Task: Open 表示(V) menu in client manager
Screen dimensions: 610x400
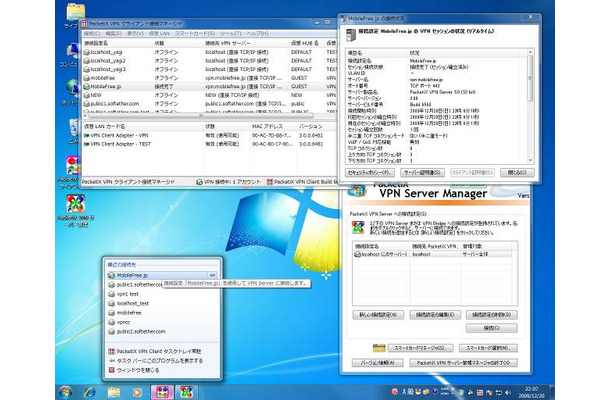Action: [135, 34]
